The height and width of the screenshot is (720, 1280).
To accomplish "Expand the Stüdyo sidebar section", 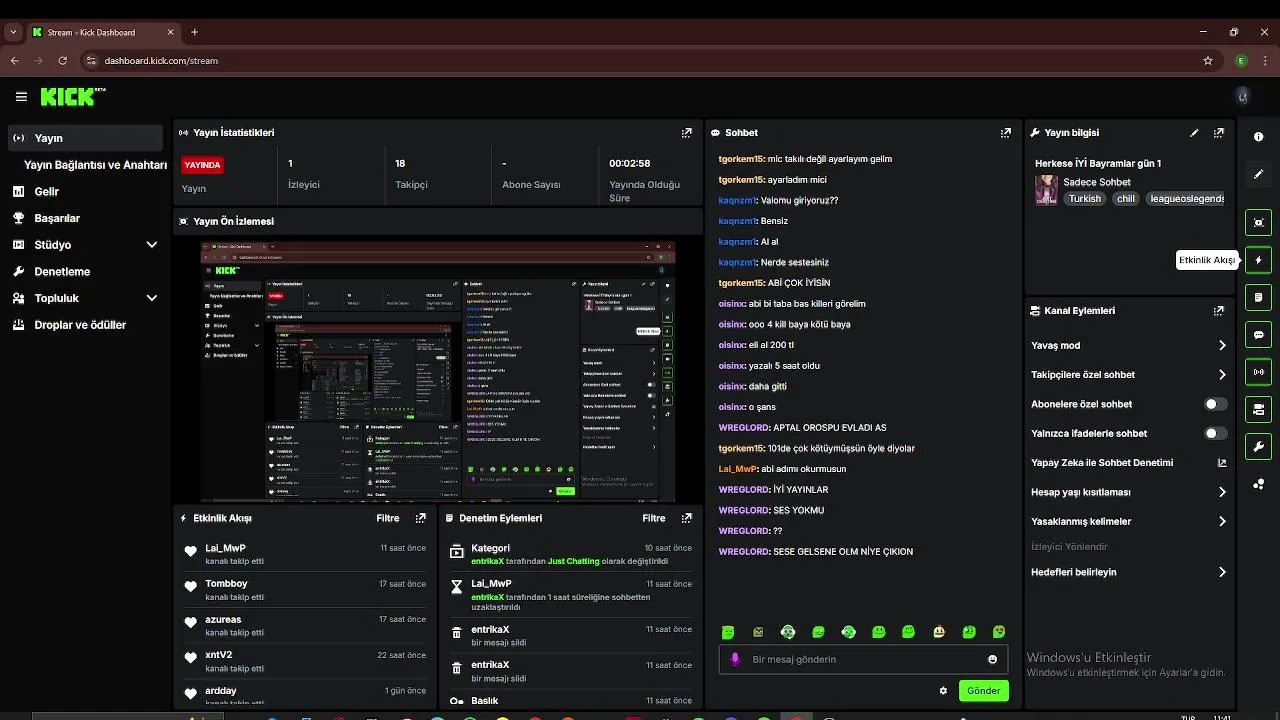I will point(152,245).
